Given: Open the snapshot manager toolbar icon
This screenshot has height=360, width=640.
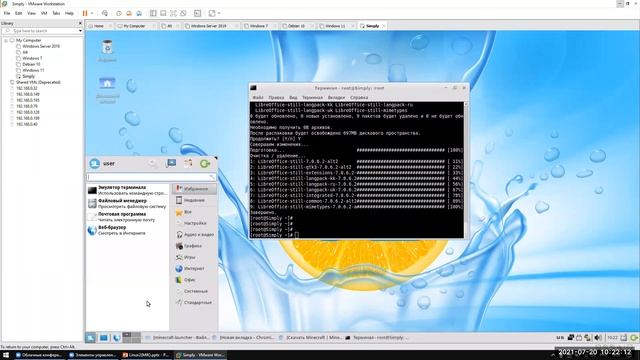Looking at the screenshot, I should 139,13.
